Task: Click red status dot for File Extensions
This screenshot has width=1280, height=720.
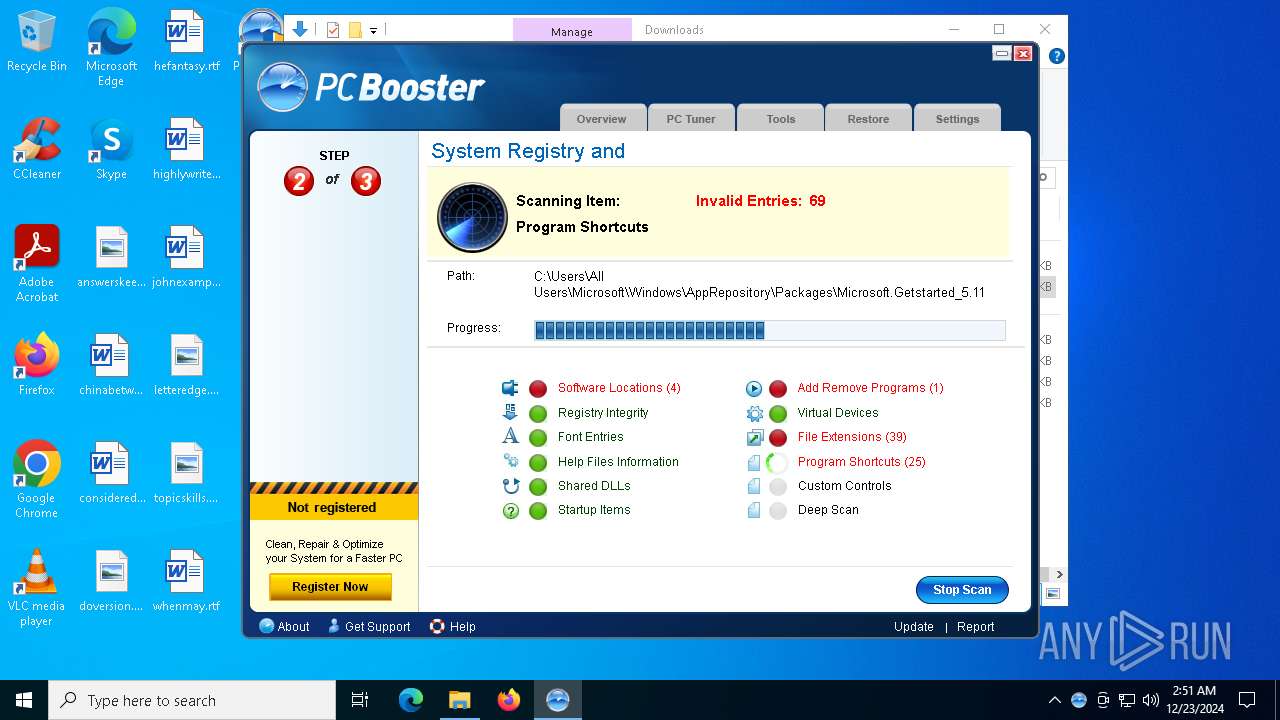Action: point(778,437)
